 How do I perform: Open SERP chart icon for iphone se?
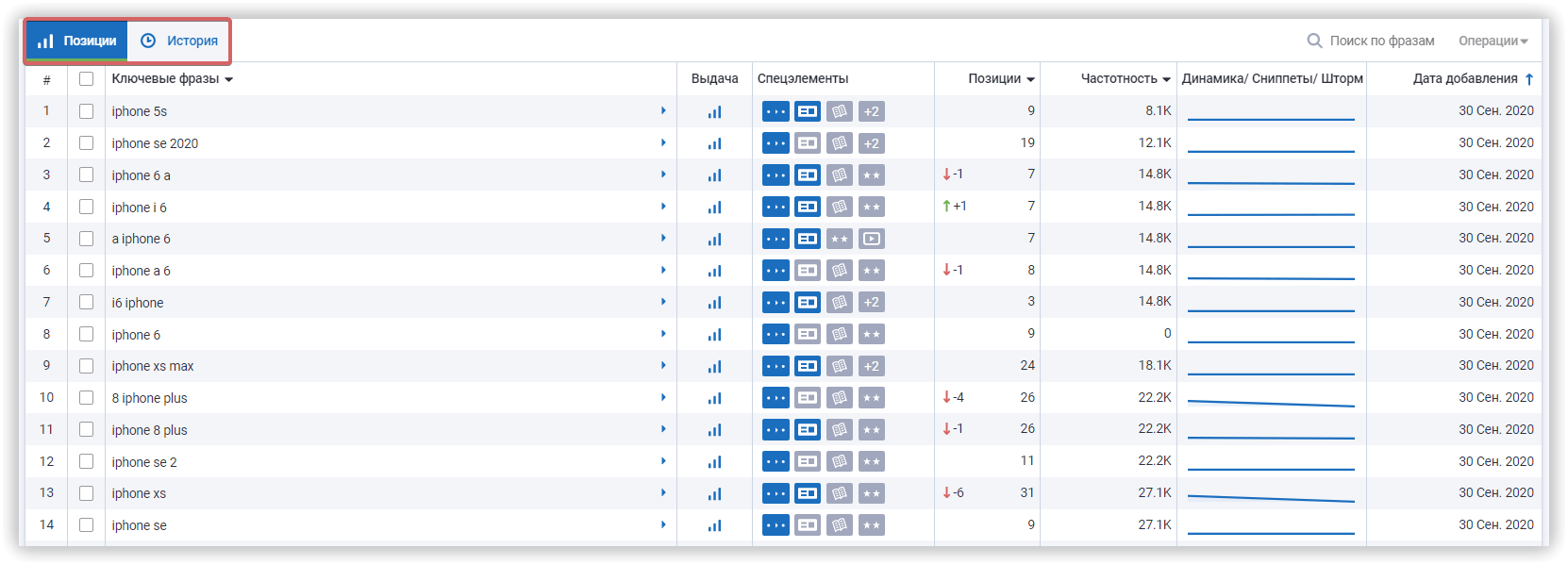714,525
